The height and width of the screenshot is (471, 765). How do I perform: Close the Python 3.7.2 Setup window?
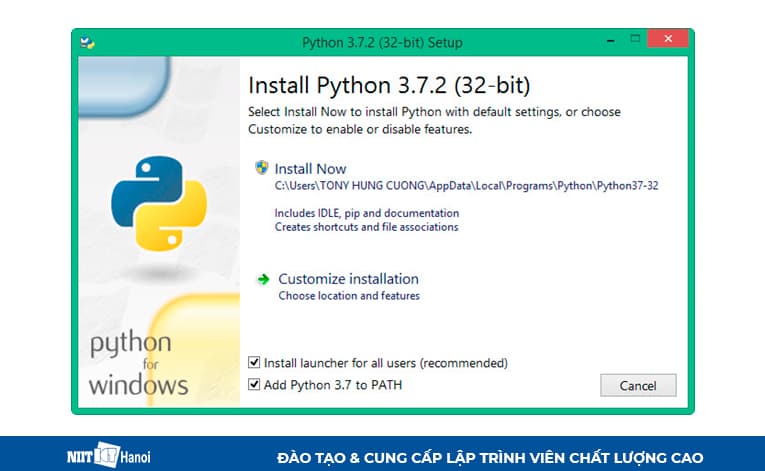[668, 39]
